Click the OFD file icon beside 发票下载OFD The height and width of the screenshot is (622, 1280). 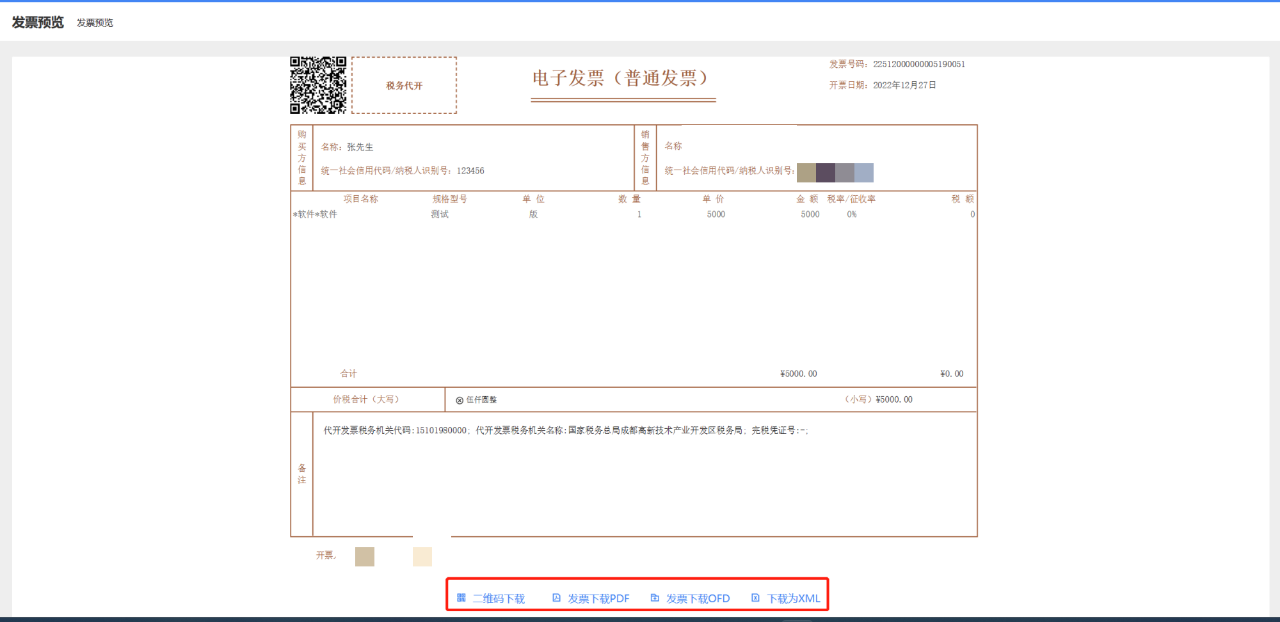tap(655, 598)
